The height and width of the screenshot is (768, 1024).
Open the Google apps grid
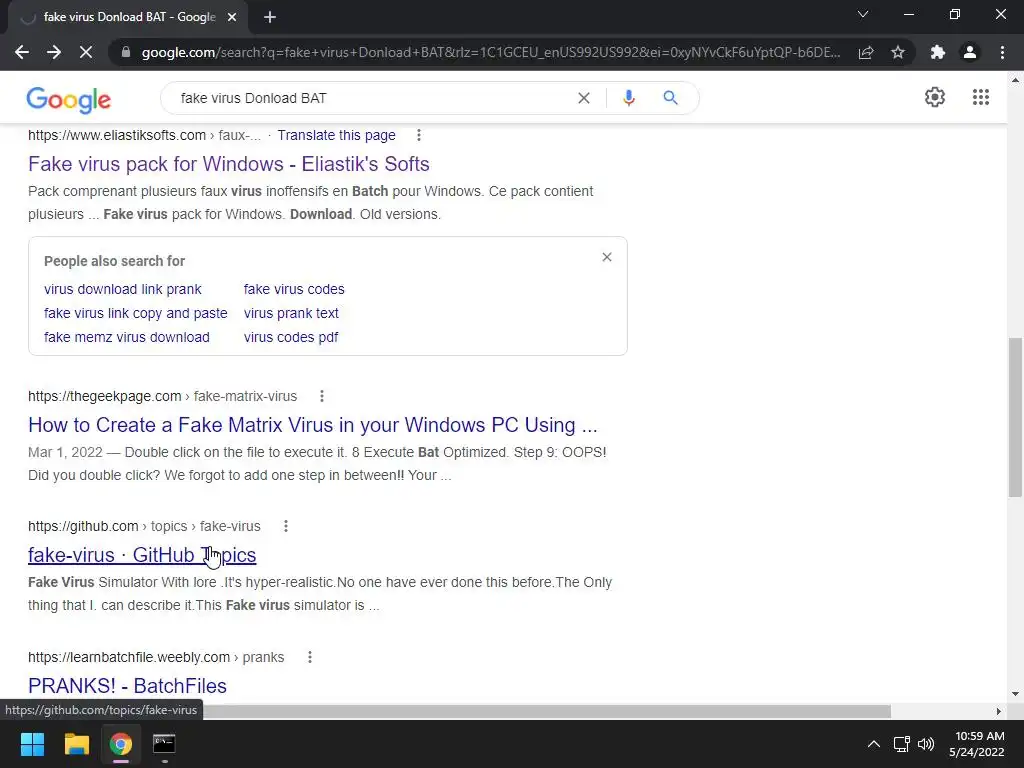coord(980,97)
